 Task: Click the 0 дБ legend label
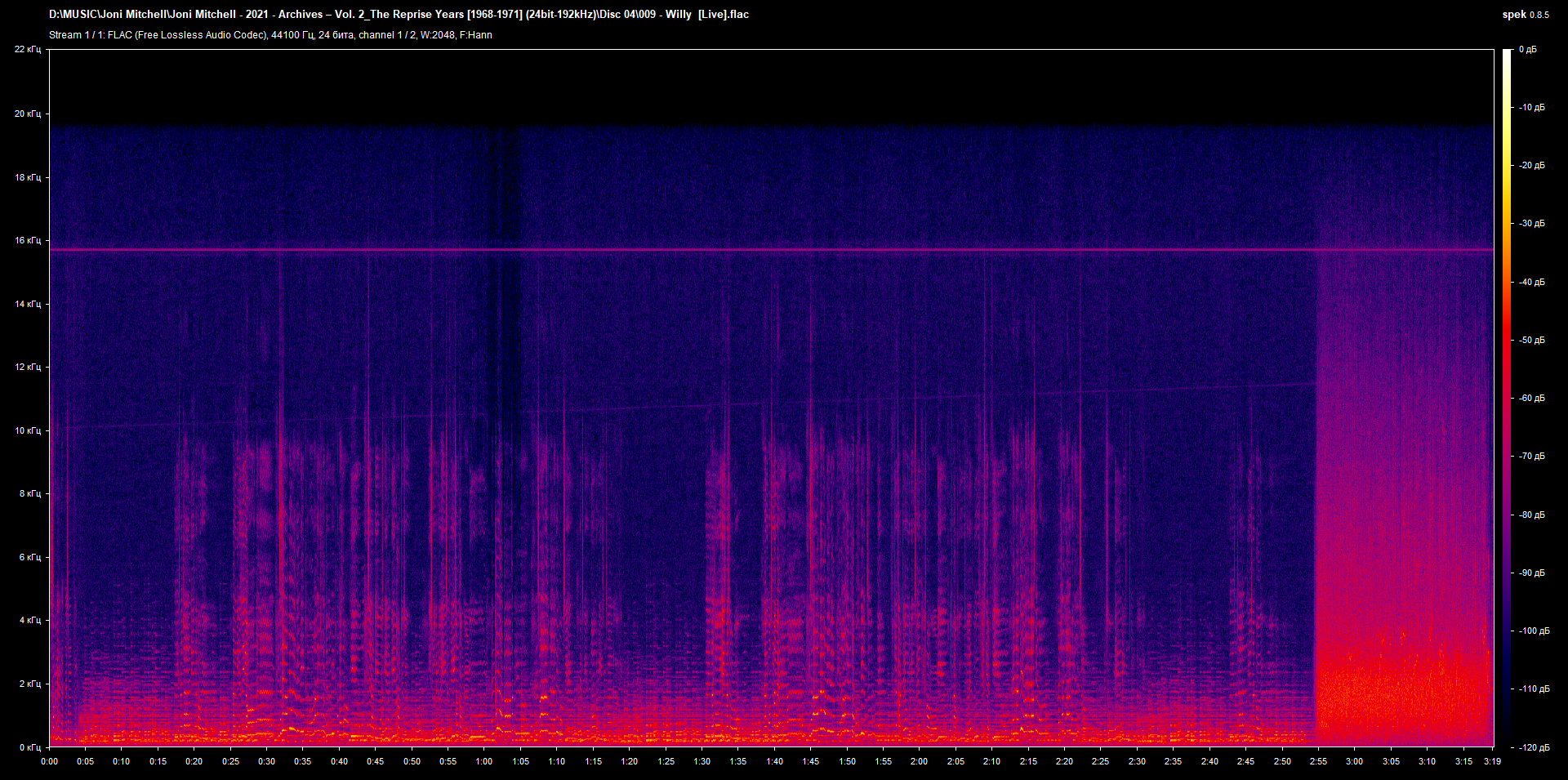[1530, 48]
